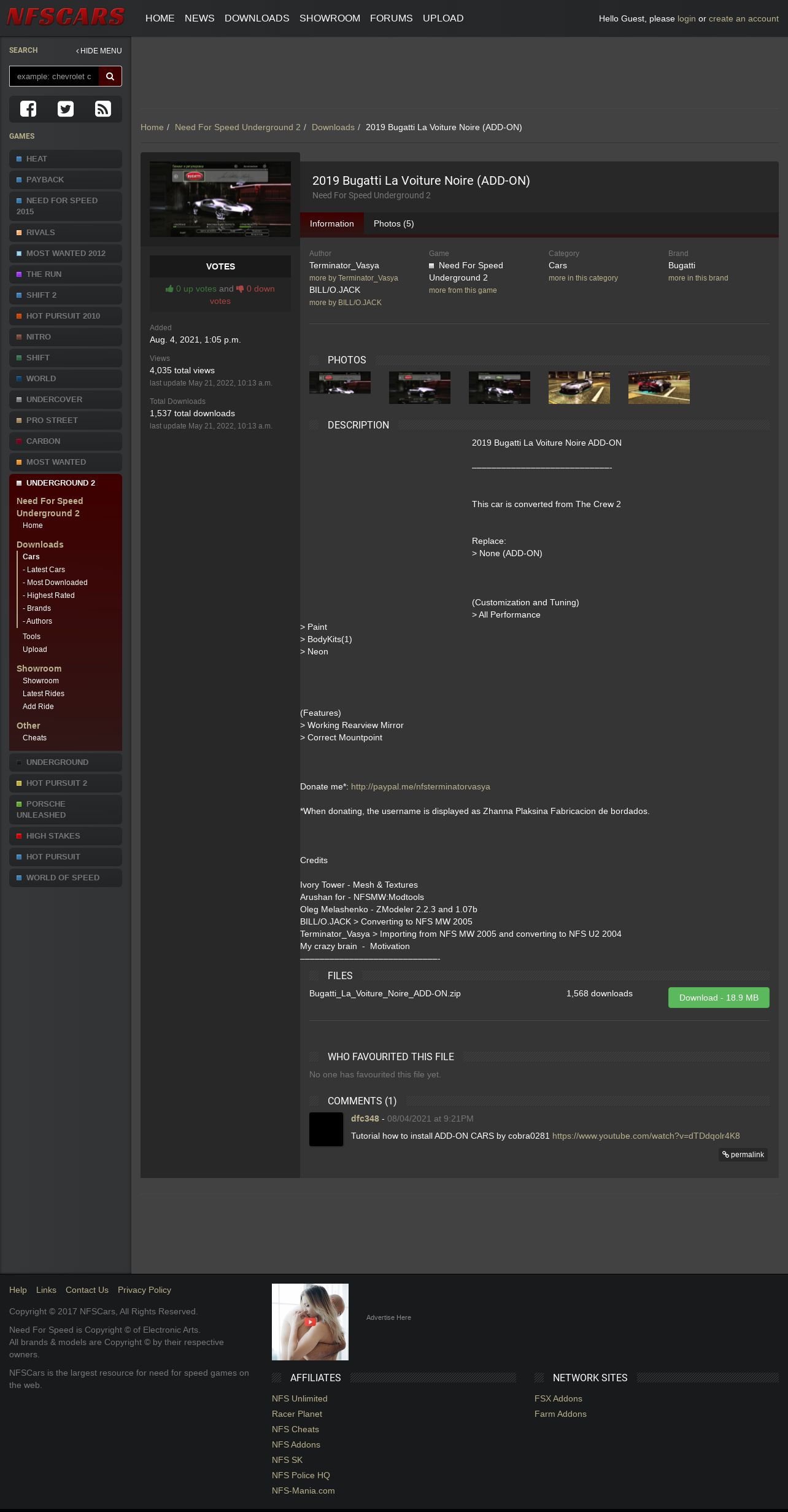
Task: Click the NFSCars logo
Action: click(x=66, y=17)
